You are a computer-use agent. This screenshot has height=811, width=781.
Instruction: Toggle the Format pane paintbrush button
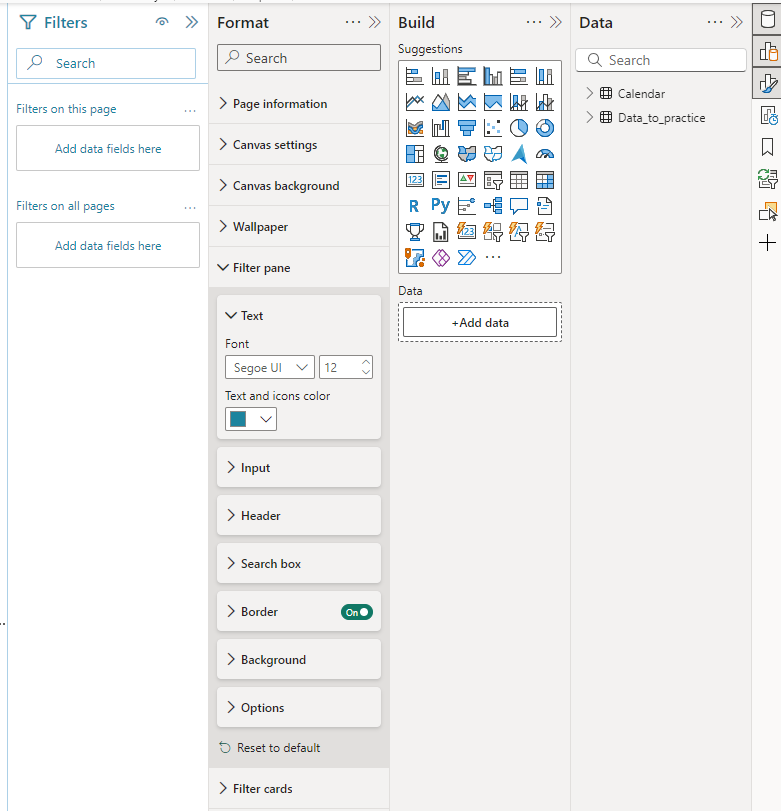(768, 83)
